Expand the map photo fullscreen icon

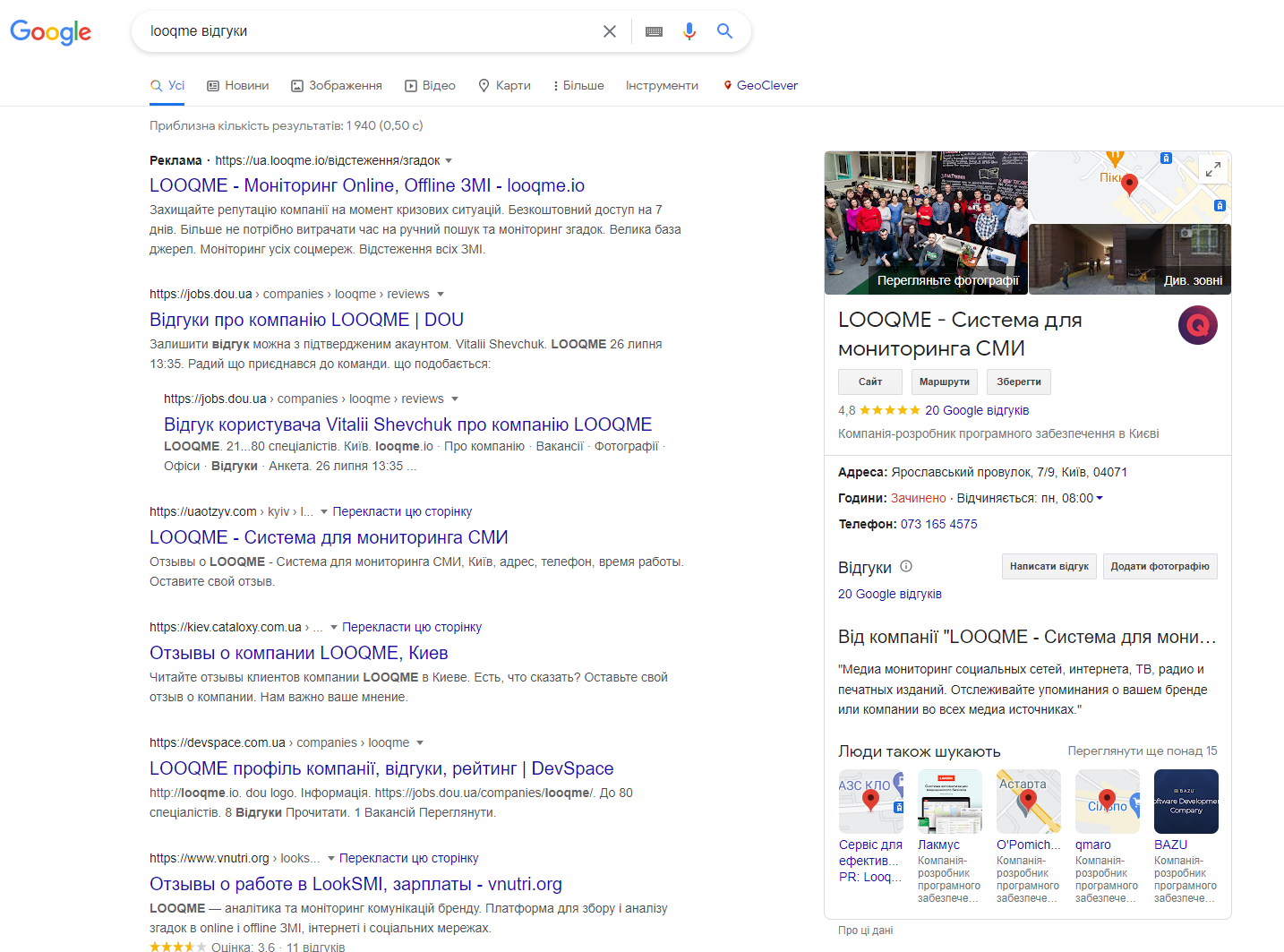pyautogui.click(x=1213, y=169)
